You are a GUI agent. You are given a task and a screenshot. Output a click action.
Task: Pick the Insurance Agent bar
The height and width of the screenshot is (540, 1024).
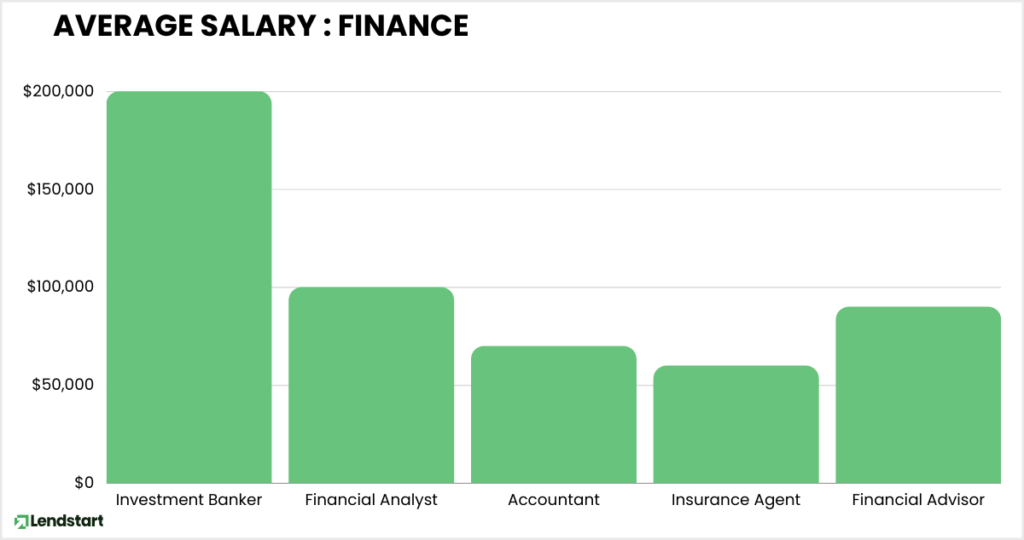(736, 424)
